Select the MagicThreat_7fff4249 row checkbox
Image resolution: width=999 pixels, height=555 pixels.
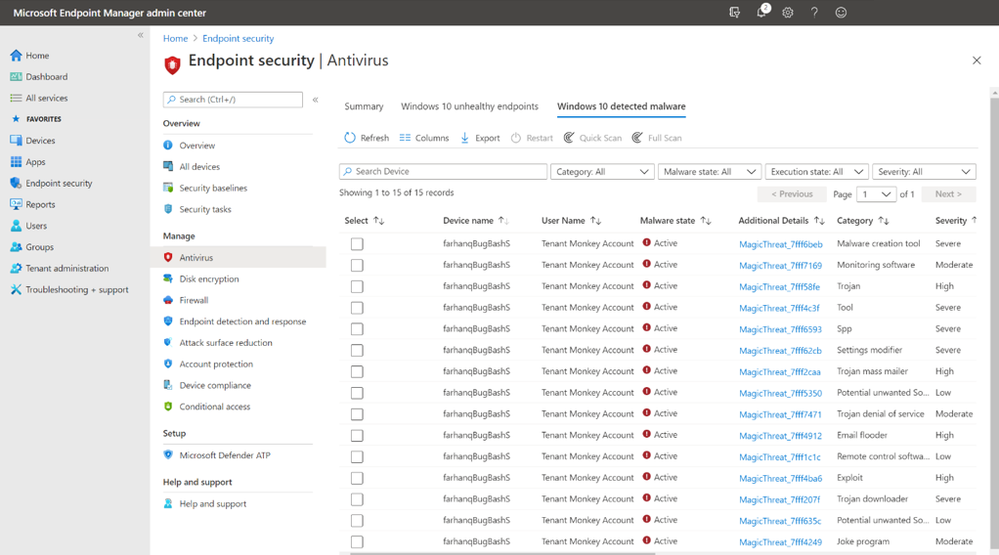(x=357, y=542)
